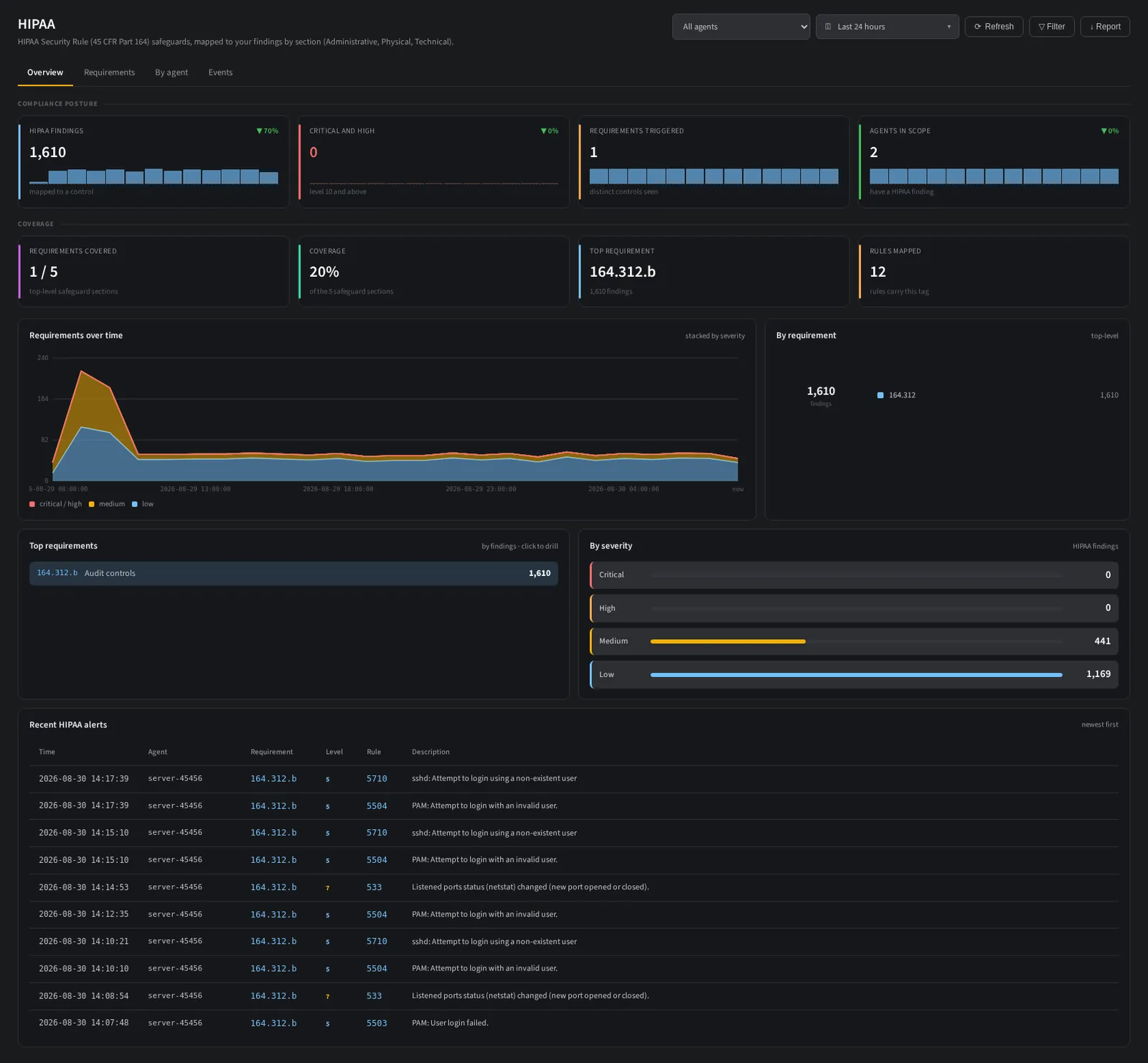Image resolution: width=1148 pixels, height=1063 pixels.
Task: Toggle the low legend swatch
Action: (x=135, y=504)
